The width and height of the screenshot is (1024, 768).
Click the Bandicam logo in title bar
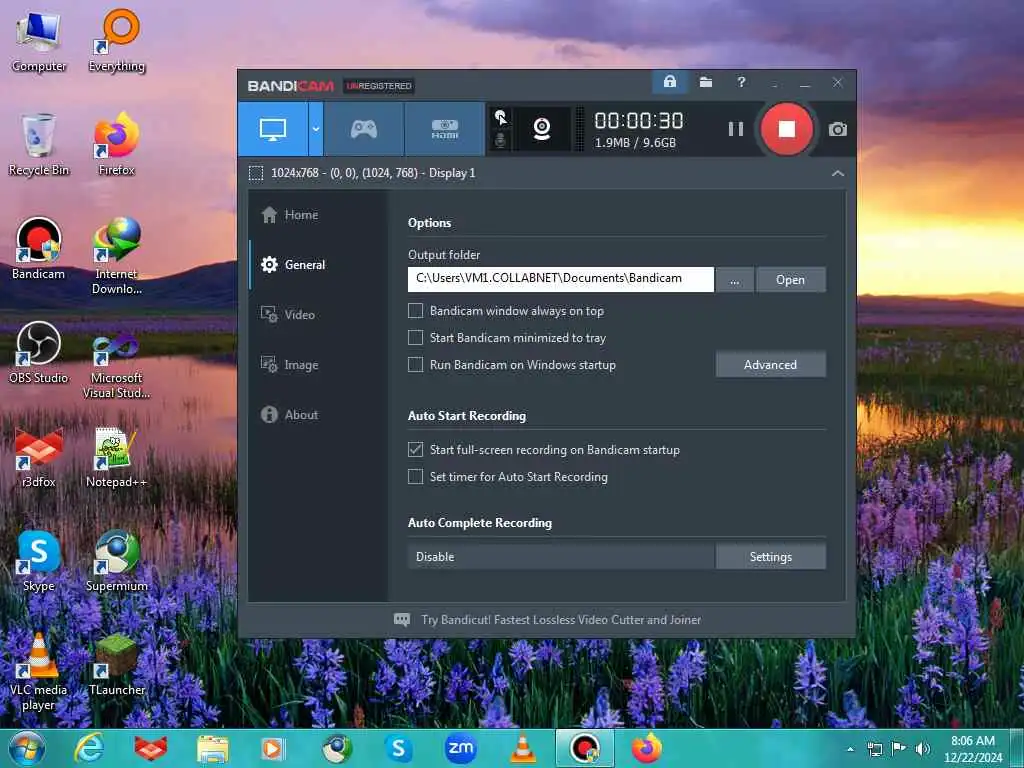(291, 86)
